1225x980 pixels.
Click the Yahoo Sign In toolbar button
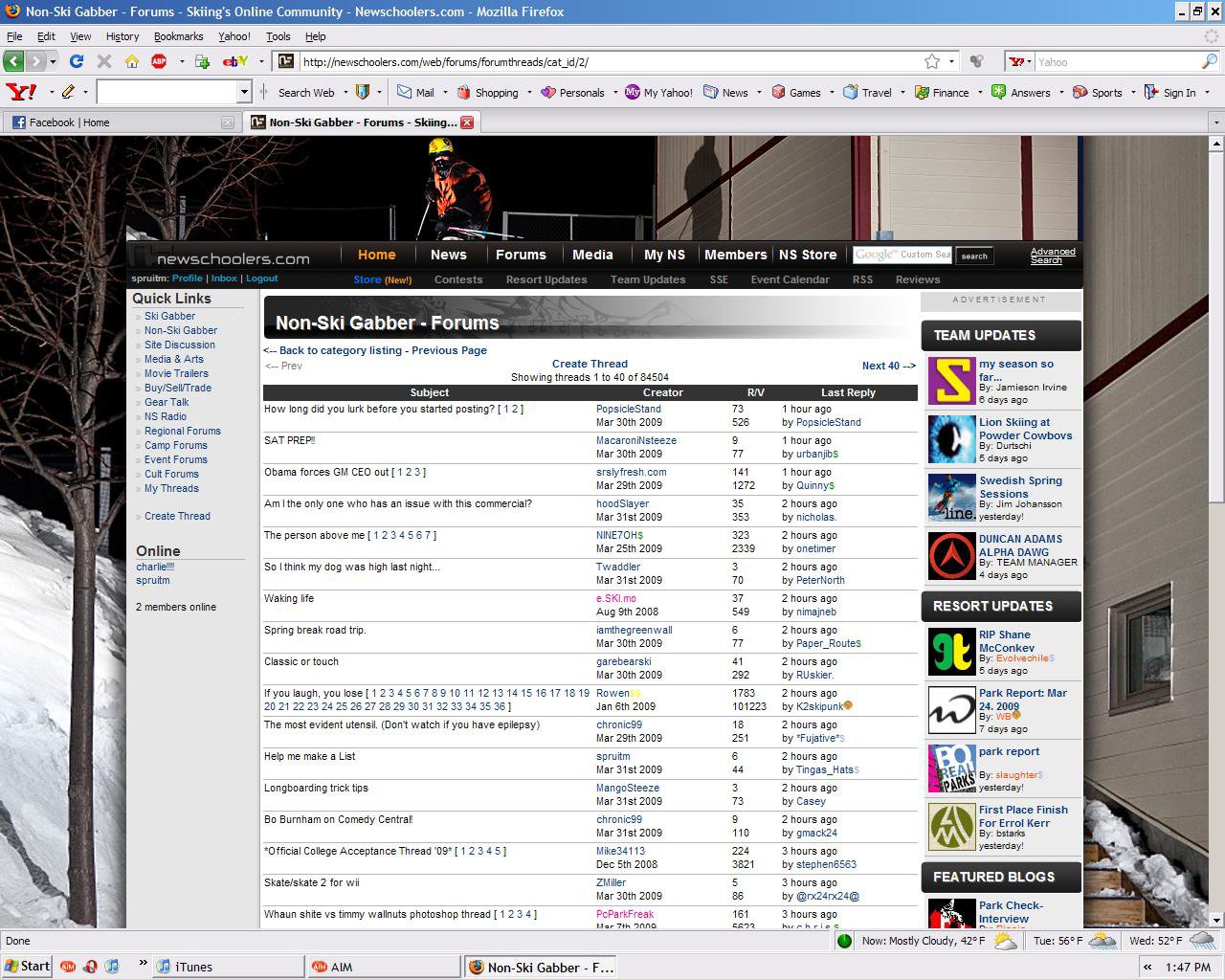click(1169, 92)
